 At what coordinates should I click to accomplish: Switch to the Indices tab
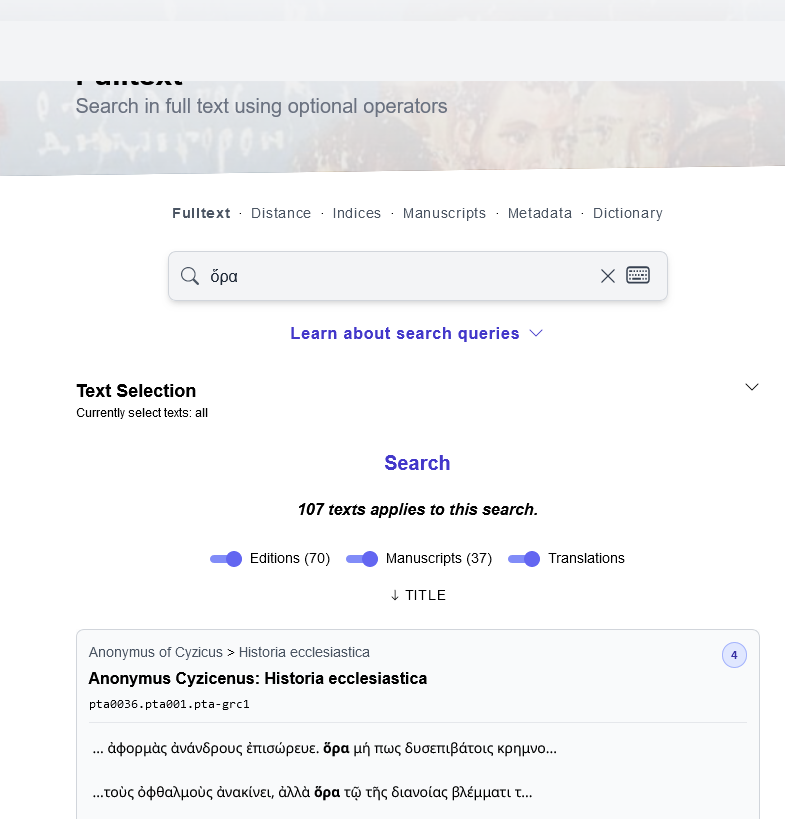point(357,213)
